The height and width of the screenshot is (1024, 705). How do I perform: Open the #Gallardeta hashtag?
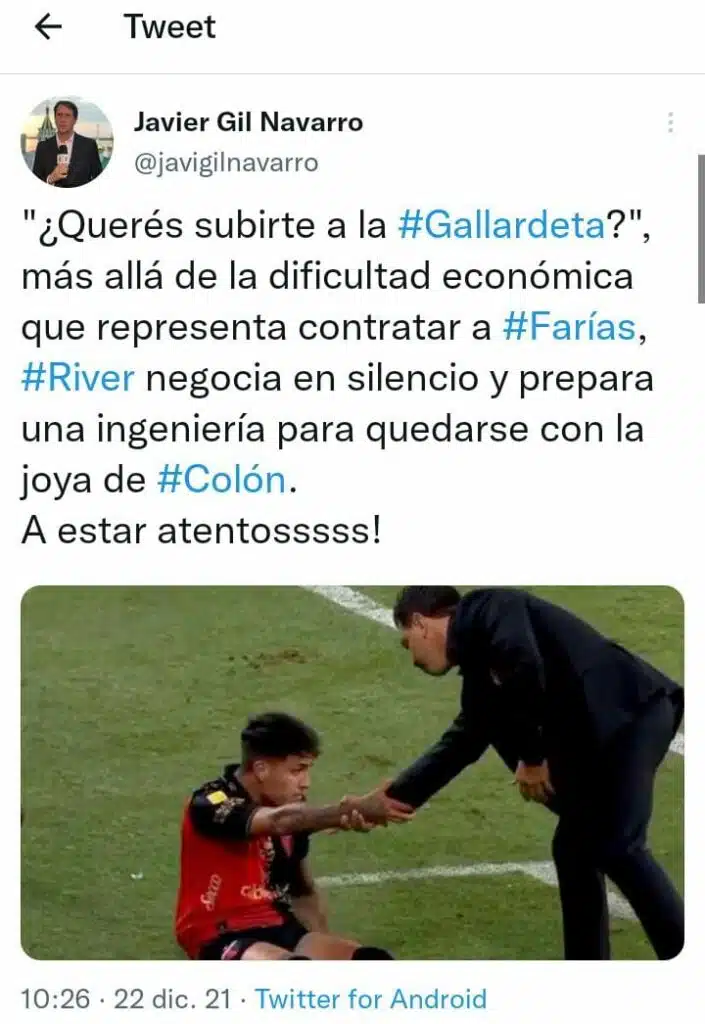click(x=502, y=225)
